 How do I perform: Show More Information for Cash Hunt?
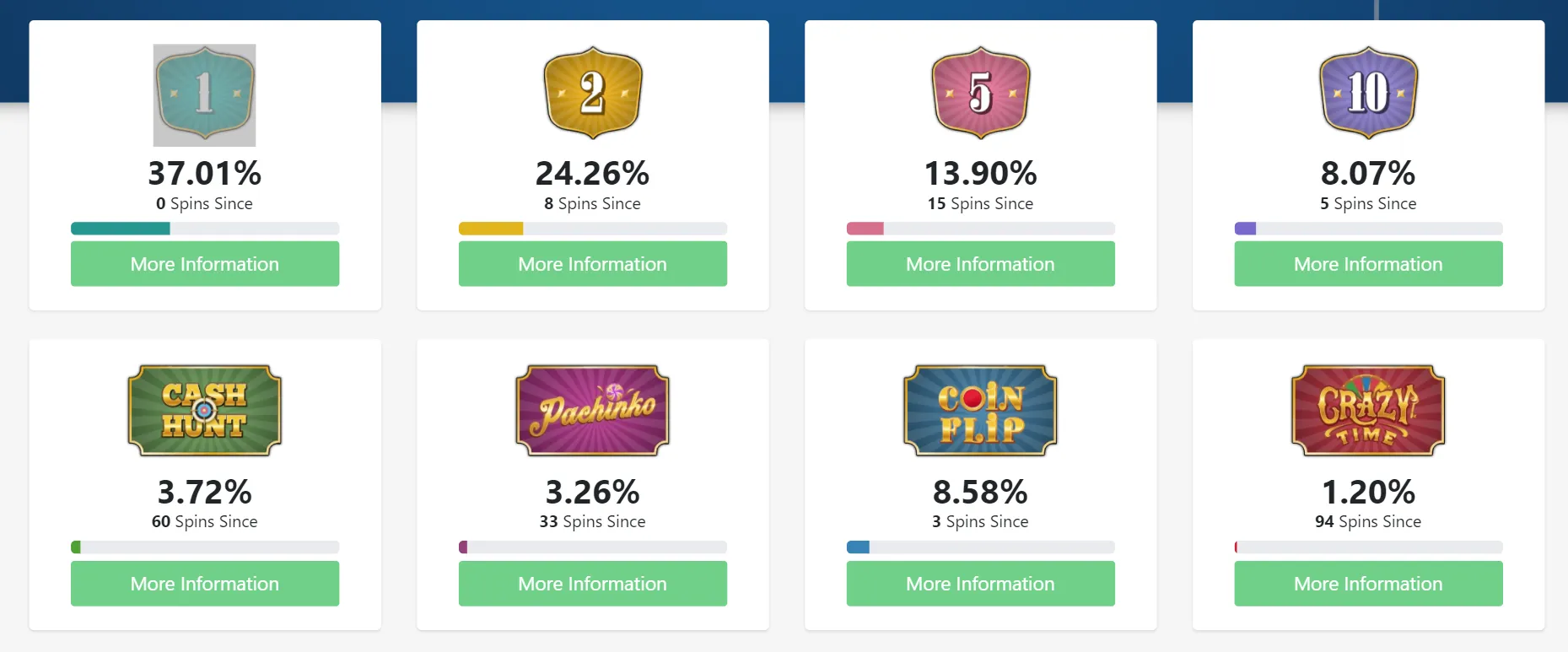[204, 584]
